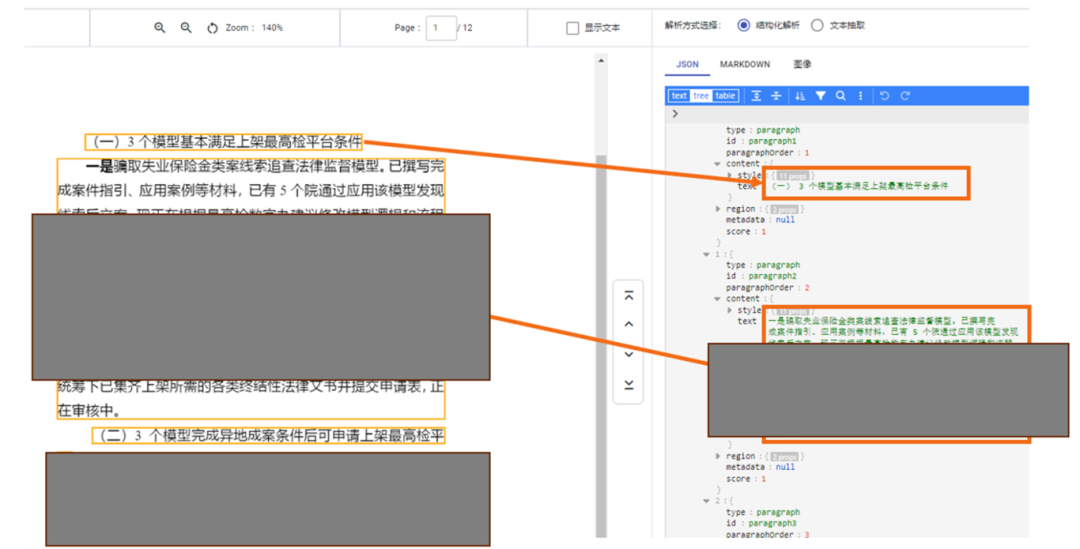Expand the region node below paragraph2 content
Screen dimensions: 1080x549
click(x=718, y=456)
